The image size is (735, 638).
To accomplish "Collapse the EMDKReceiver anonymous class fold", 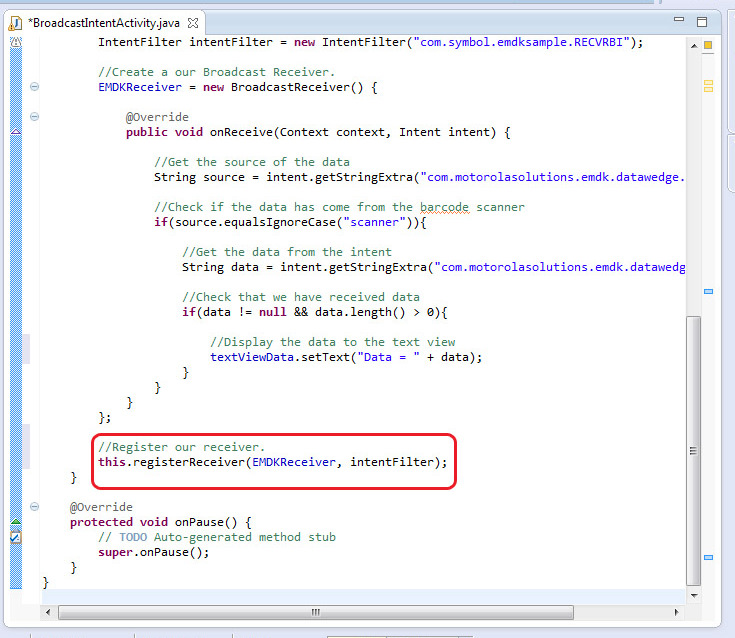I will pos(35,87).
